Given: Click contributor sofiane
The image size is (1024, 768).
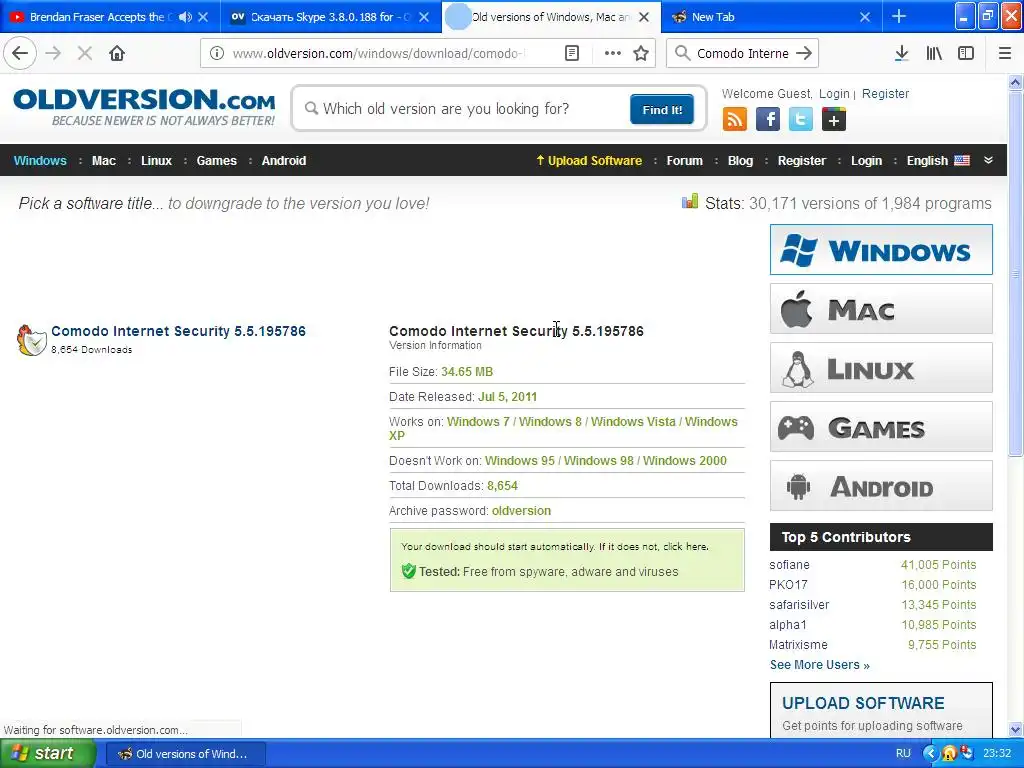Looking at the screenshot, I should (789, 565).
